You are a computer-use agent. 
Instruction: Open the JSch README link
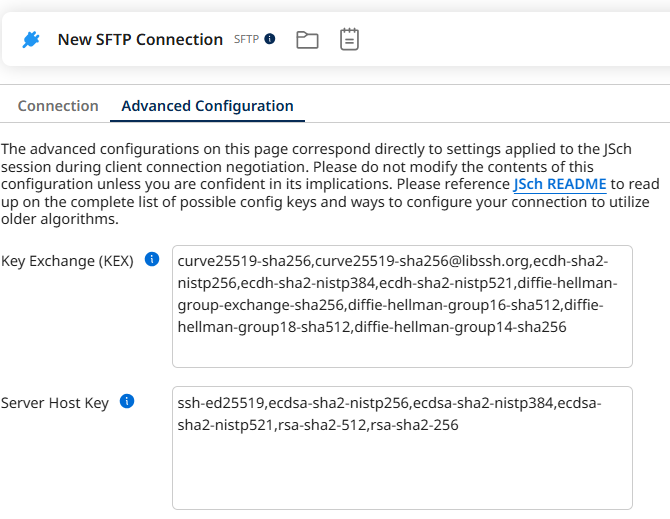(559, 184)
